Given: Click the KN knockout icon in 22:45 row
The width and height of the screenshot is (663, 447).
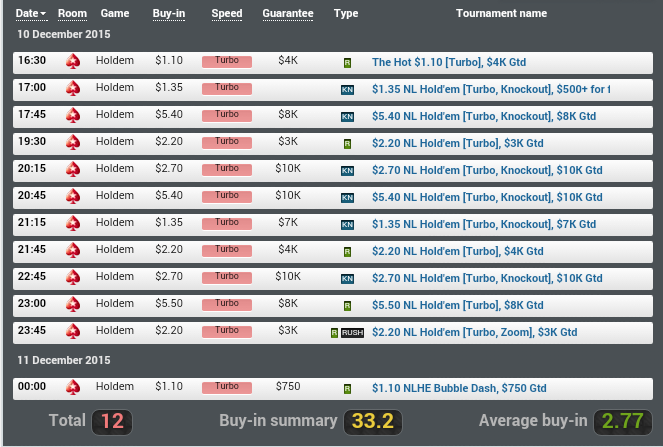Looking at the screenshot, I should 347,280.
